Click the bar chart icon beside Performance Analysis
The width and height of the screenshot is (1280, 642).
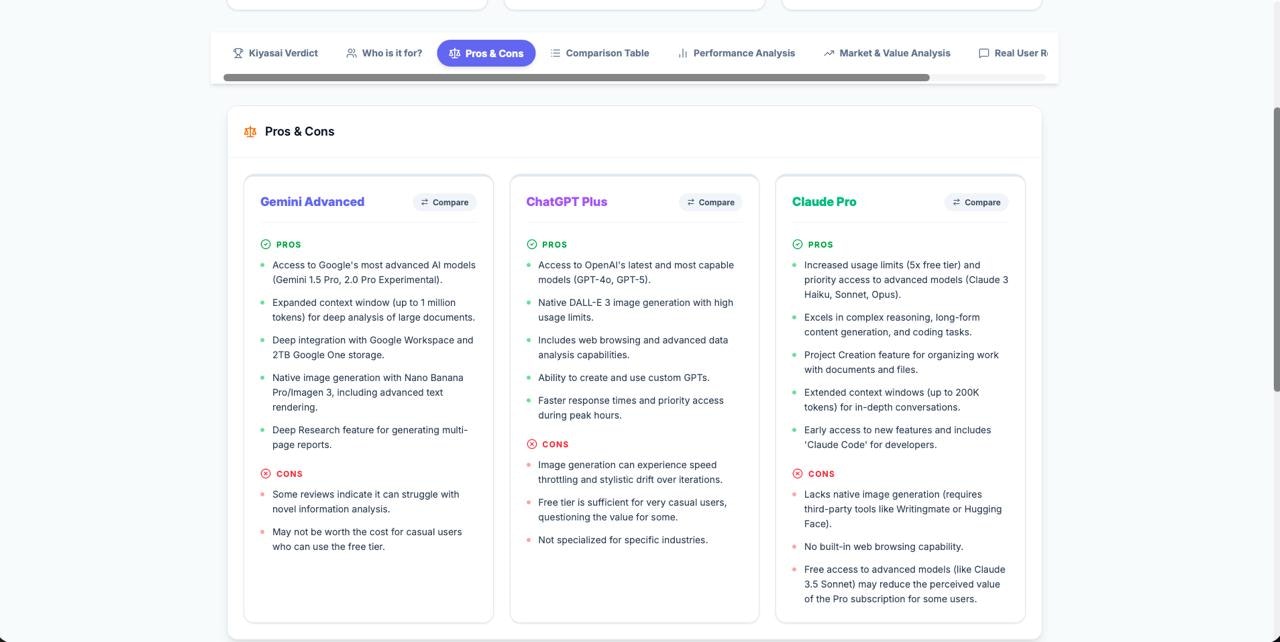tap(683, 53)
